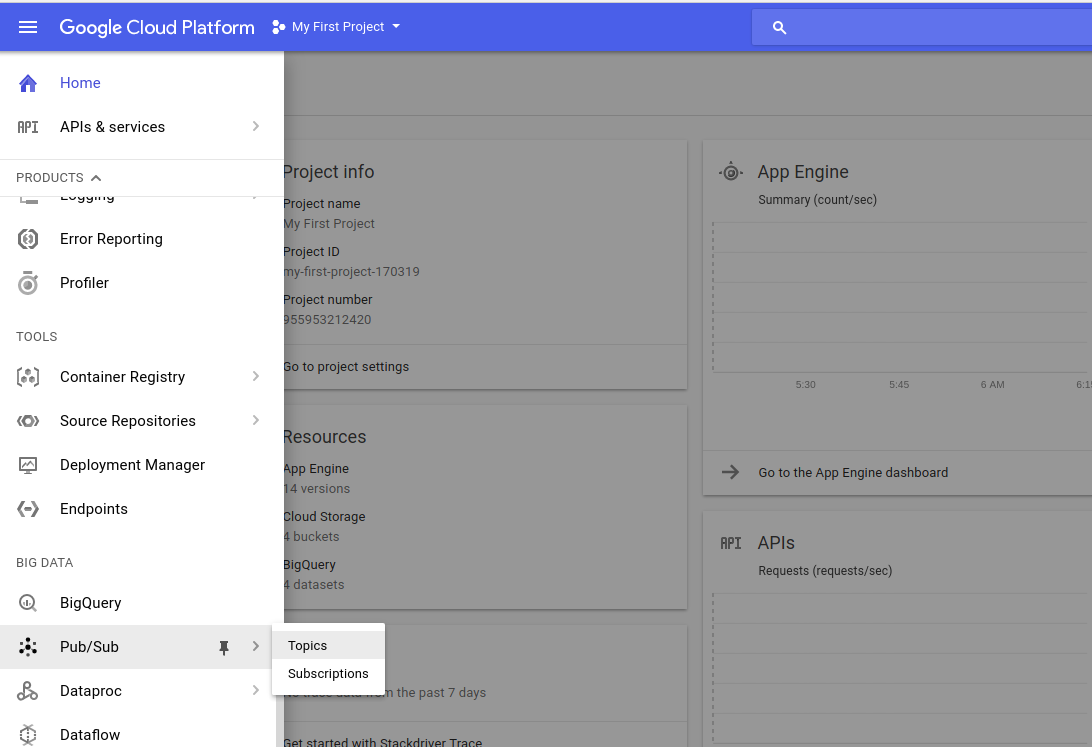The width and height of the screenshot is (1092, 747).
Task: Click the App Engine card icon
Action: 731,172
